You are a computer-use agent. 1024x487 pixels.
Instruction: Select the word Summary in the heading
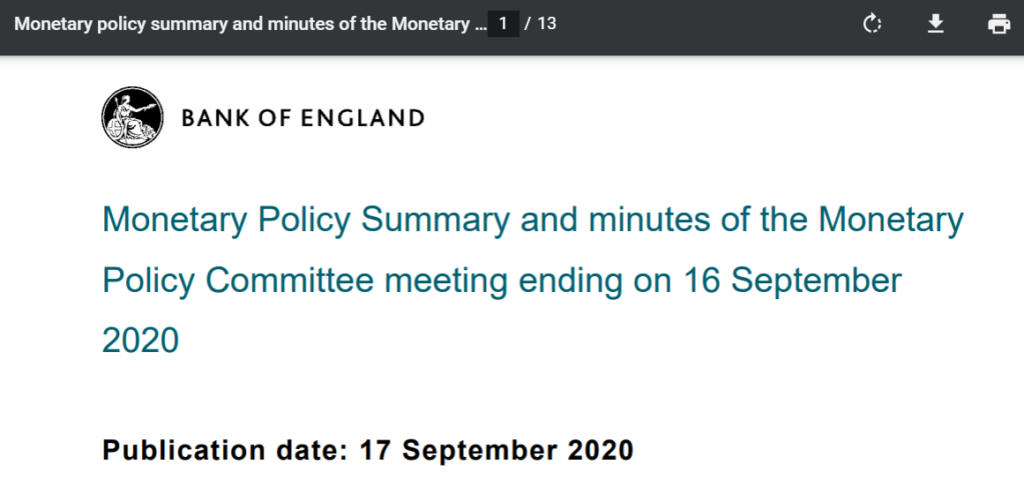pos(435,219)
